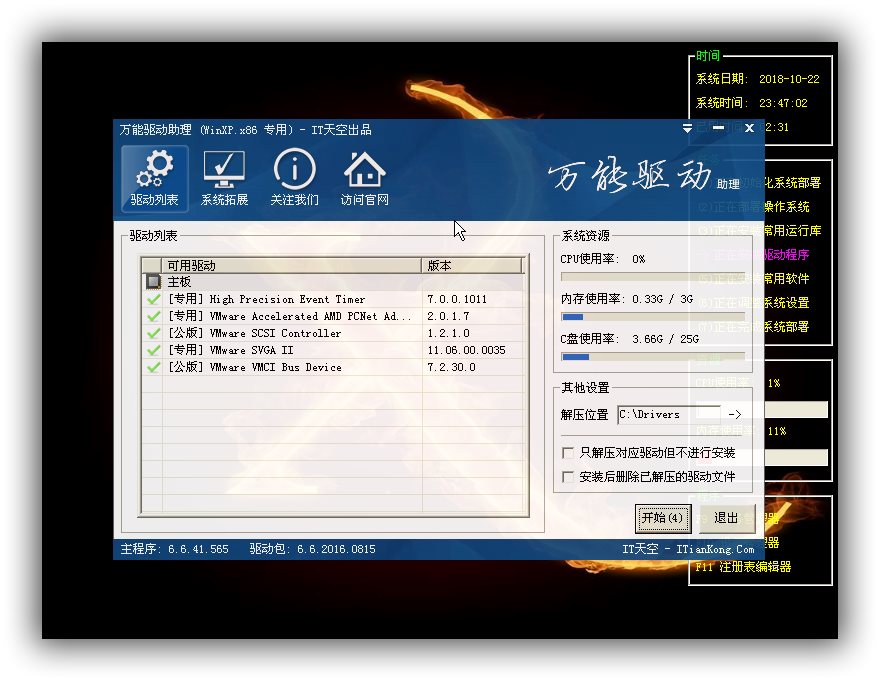Switch to the 系统拓展 tab
The height and width of the screenshot is (681, 880).
pos(224,179)
